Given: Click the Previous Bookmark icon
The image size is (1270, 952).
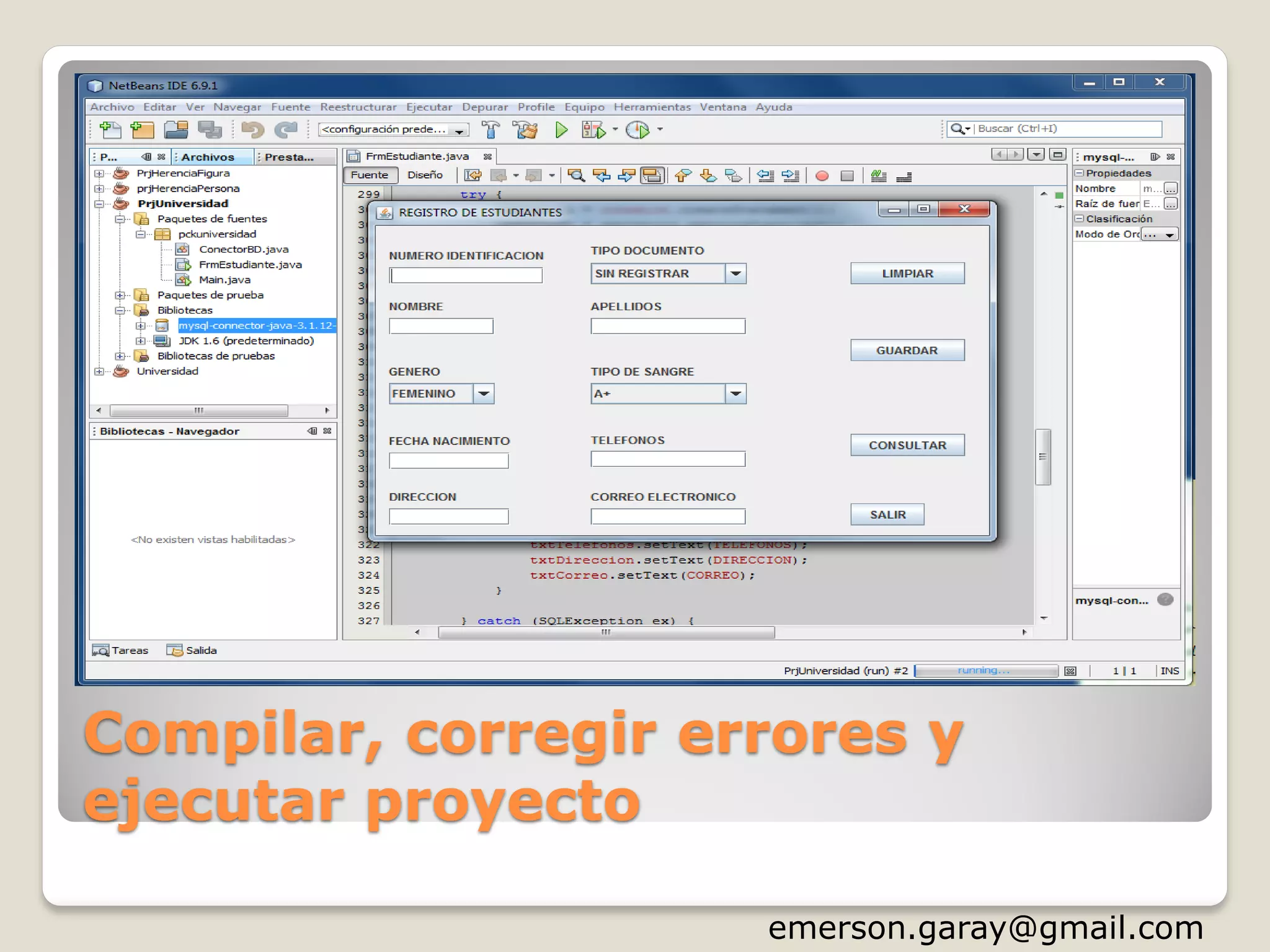Looking at the screenshot, I should pyautogui.click(x=683, y=175).
